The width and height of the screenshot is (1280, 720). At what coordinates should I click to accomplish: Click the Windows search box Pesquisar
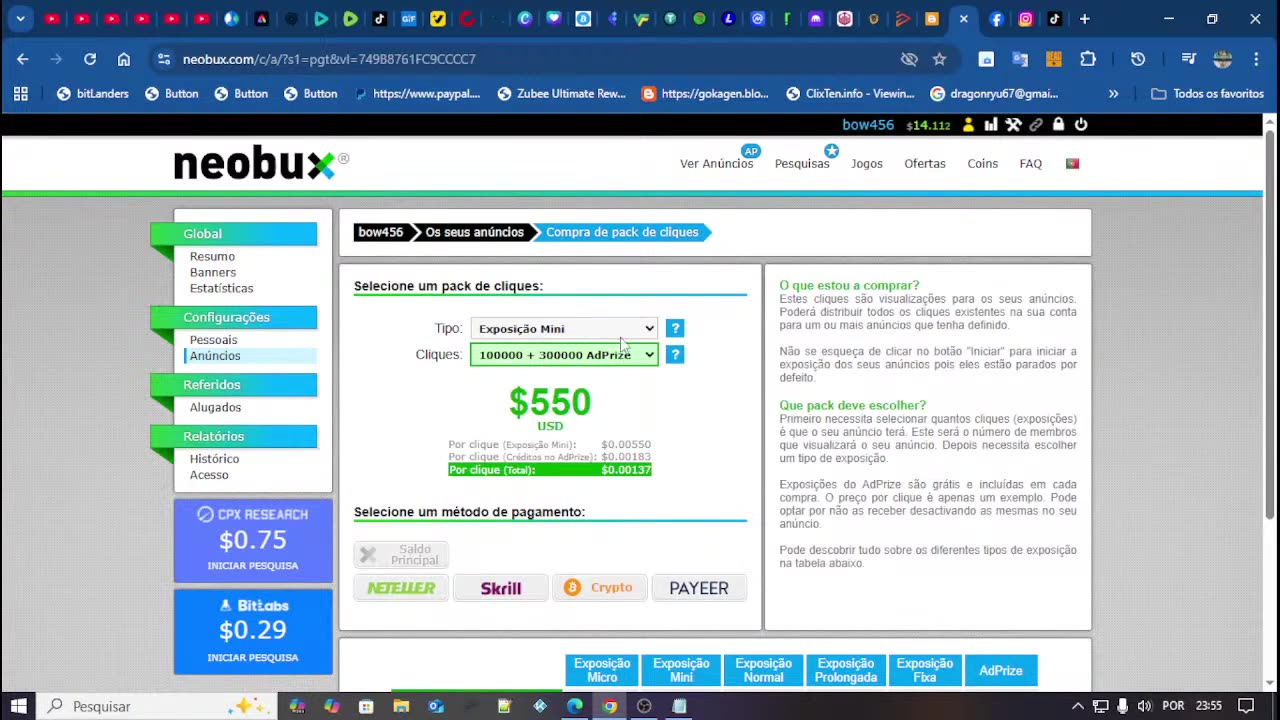tap(158, 706)
